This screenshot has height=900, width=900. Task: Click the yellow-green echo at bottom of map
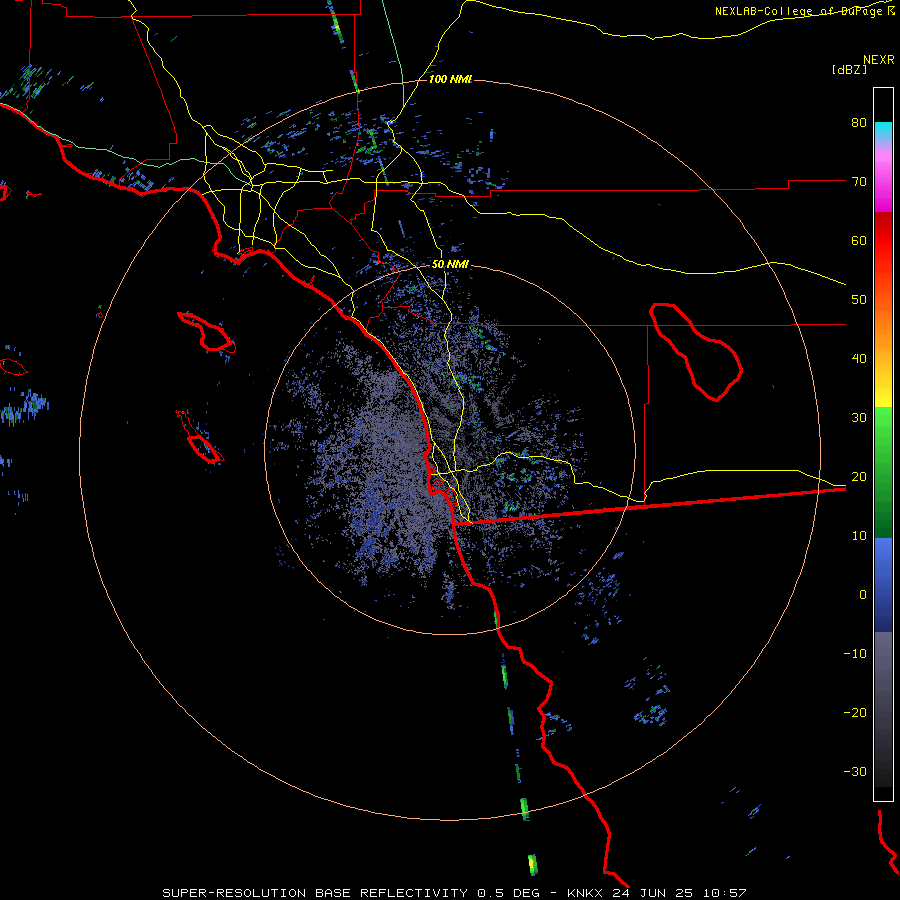click(532, 863)
